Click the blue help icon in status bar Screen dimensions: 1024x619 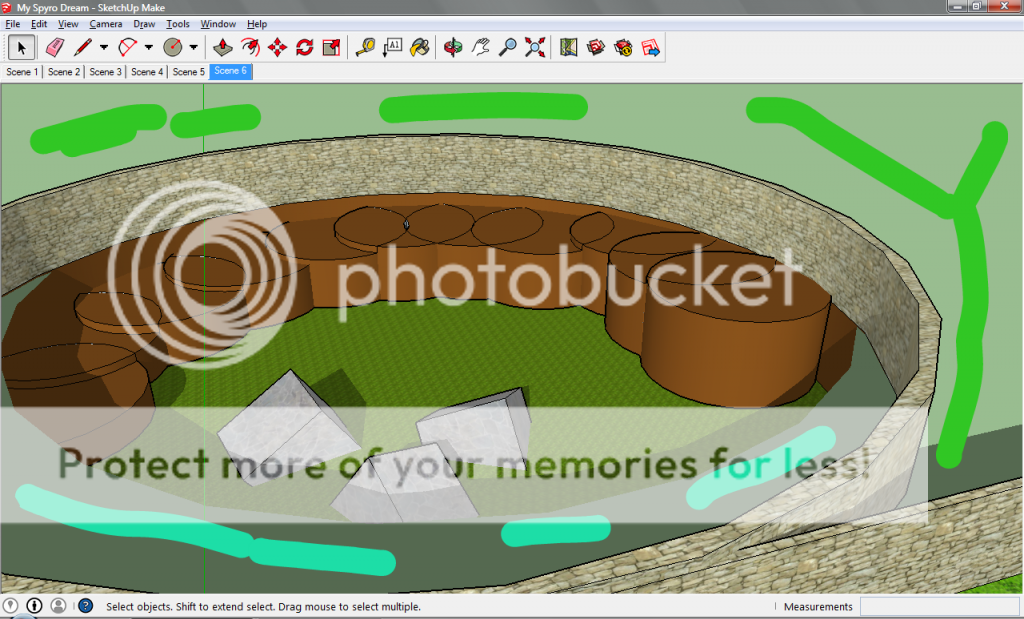pyautogui.click(x=86, y=606)
